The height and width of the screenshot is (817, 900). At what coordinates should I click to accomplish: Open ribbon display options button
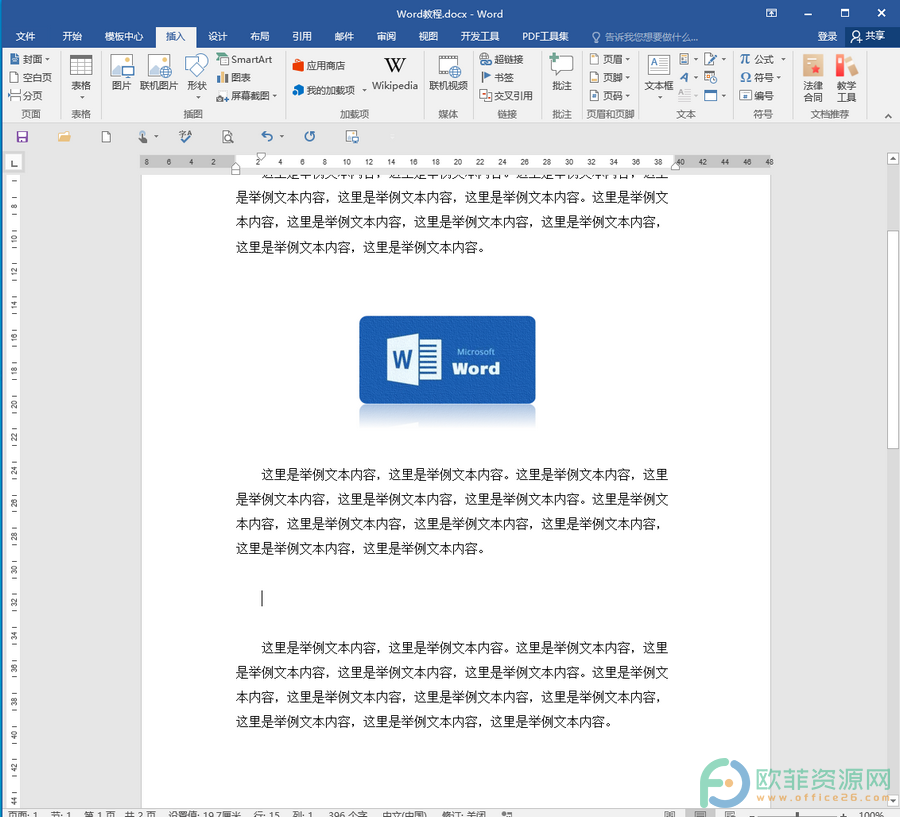(771, 13)
